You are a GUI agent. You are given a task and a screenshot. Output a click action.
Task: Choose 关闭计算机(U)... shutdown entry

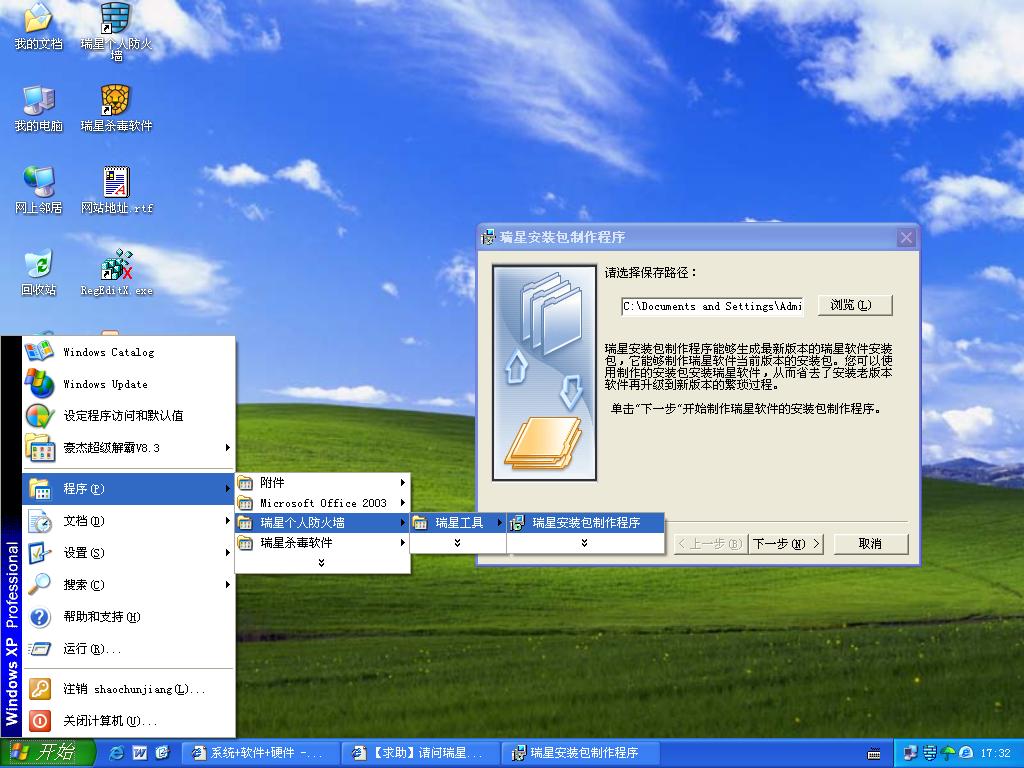(129, 721)
